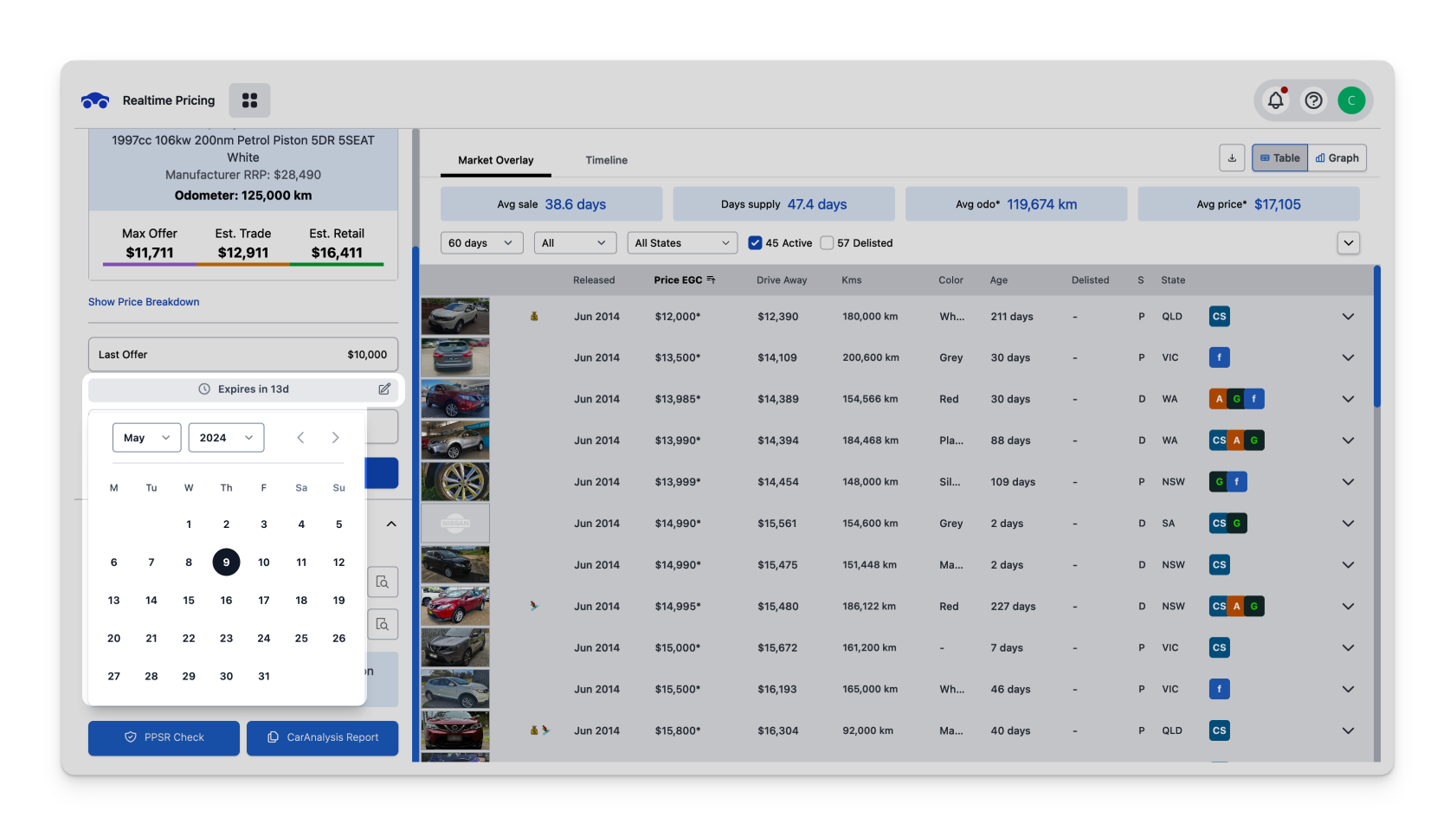Open the apps grid menu
Viewport: 1456px width, 836px height.
[x=249, y=100]
